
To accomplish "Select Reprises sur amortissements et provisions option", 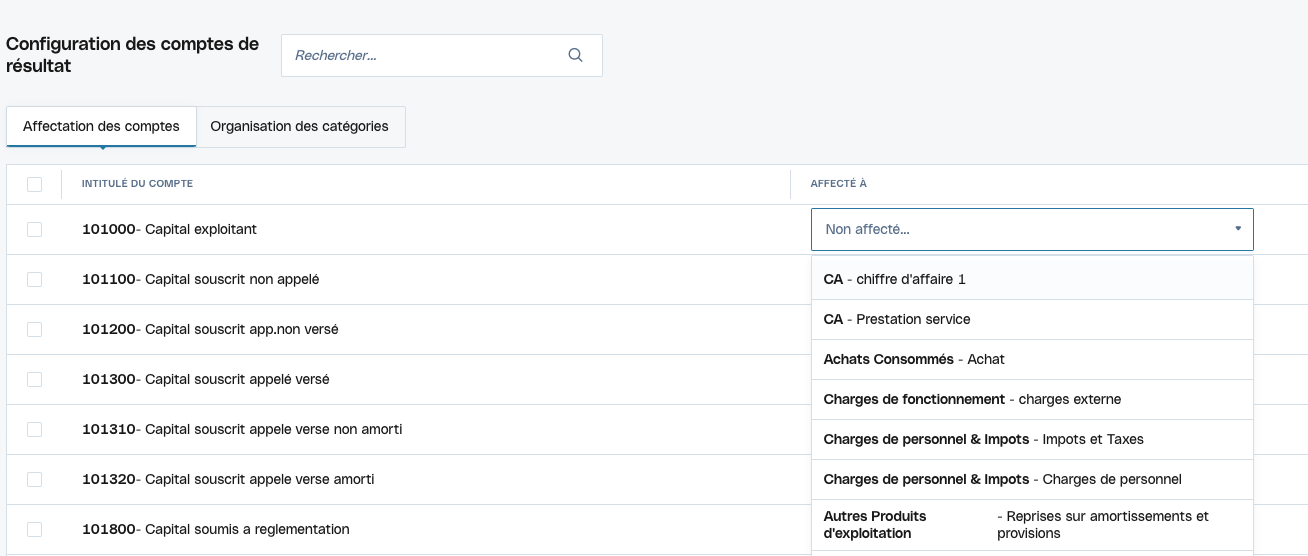I will tap(1031, 524).
